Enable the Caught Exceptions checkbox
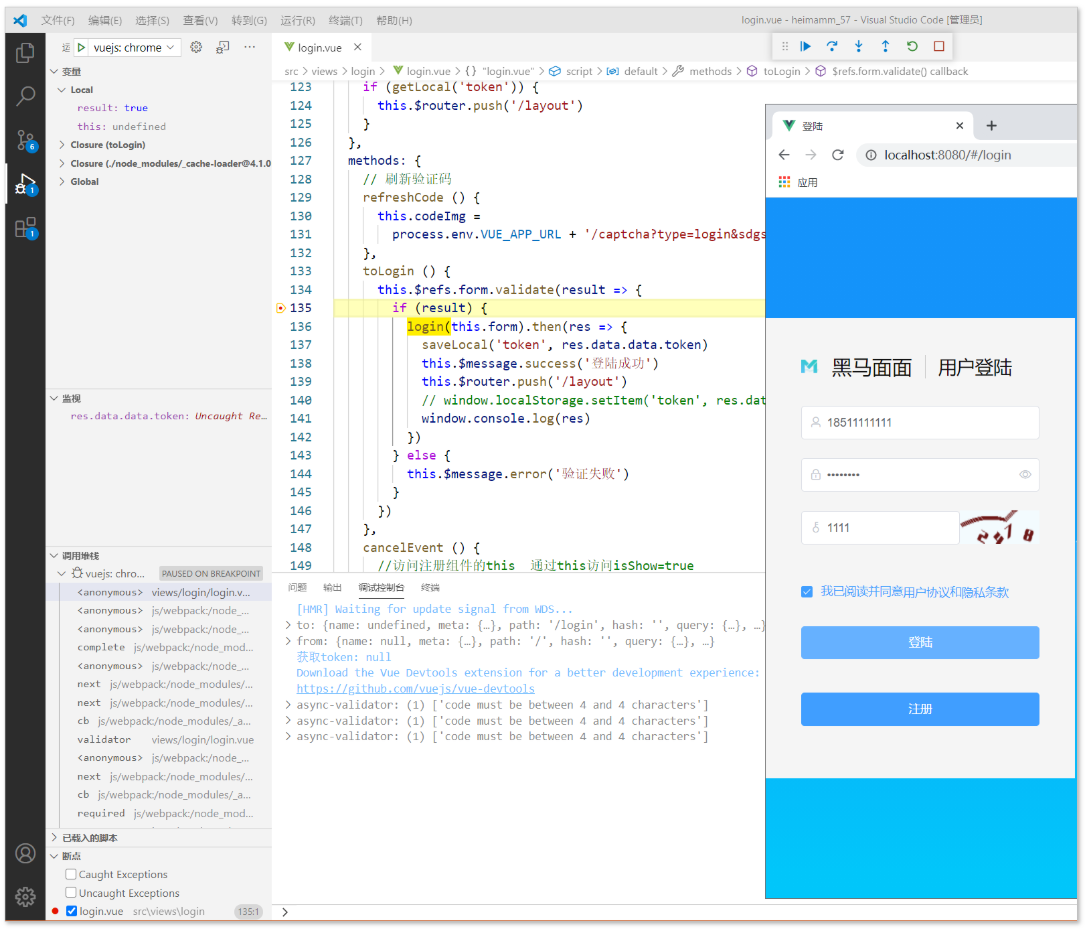Image resolution: width=1089 pixels, height=935 pixels. (71, 874)
